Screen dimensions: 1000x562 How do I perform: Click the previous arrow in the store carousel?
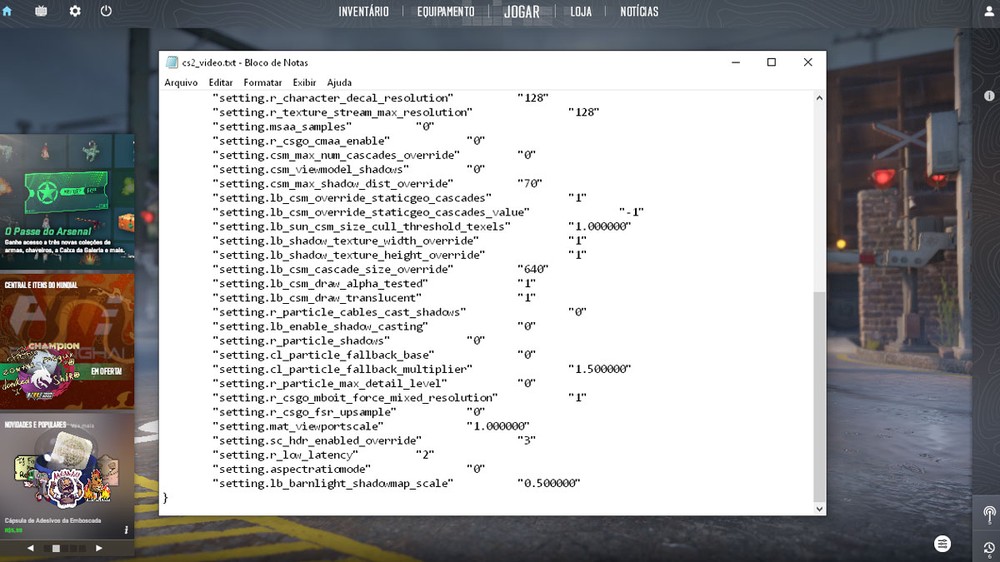[31, 548]
